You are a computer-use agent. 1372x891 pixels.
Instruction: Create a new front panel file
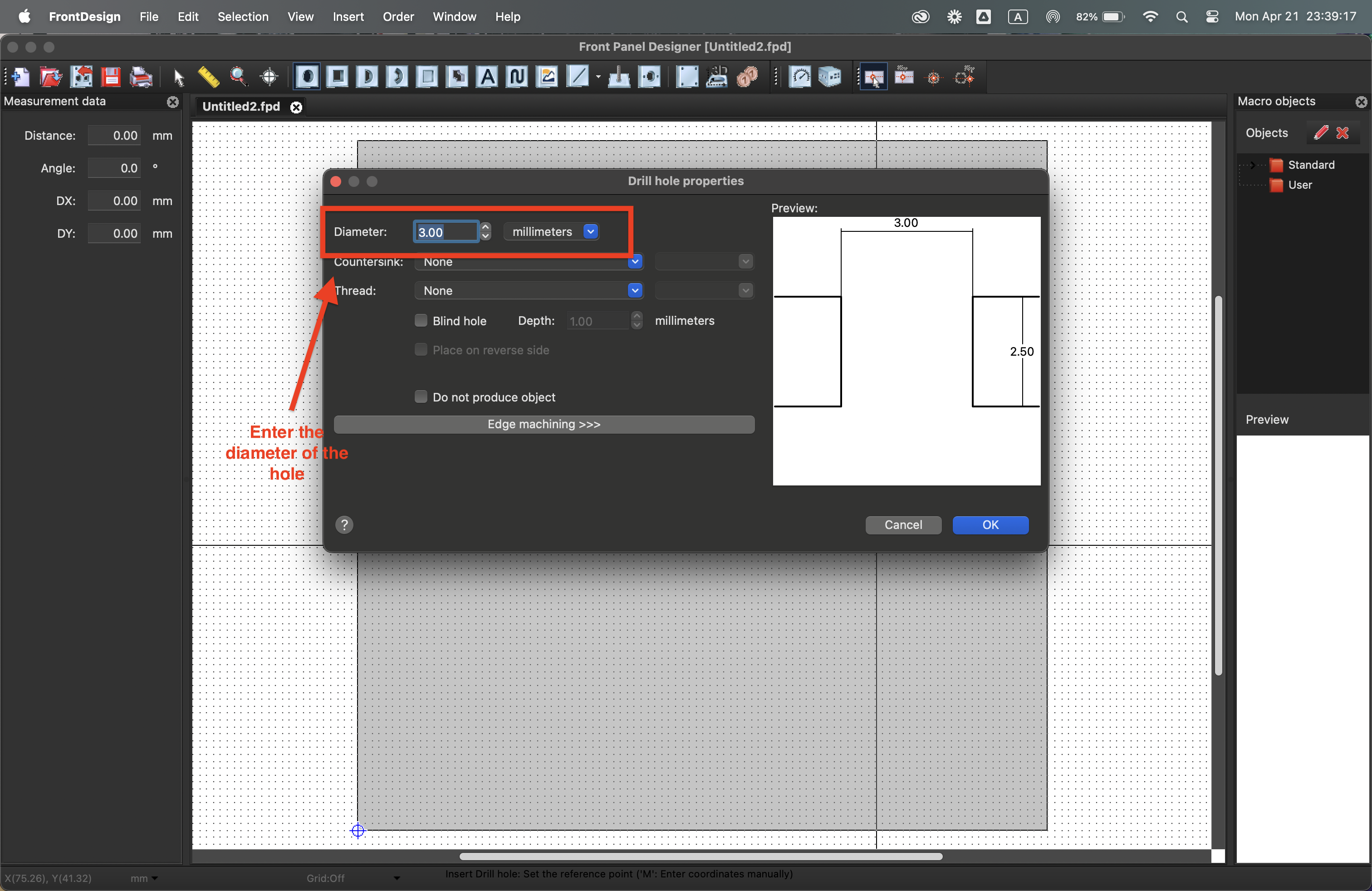pos(21,77)
